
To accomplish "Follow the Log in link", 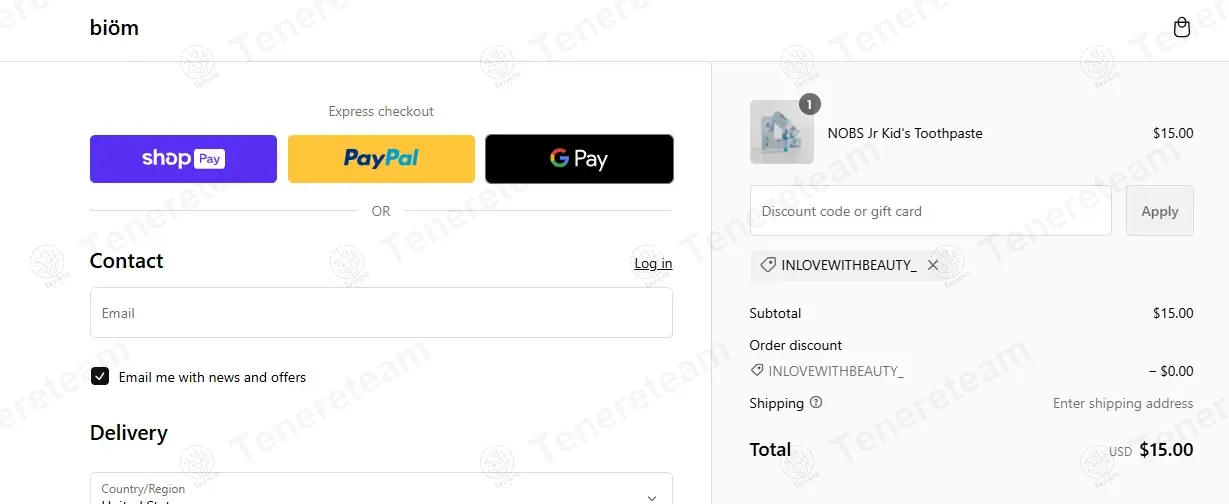I will 653,264.
